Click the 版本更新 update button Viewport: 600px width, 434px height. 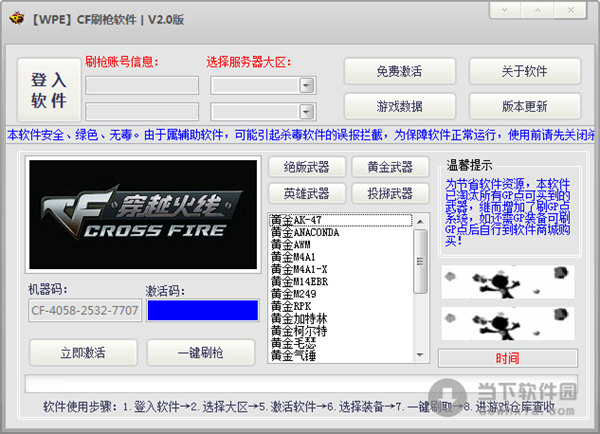525,106
